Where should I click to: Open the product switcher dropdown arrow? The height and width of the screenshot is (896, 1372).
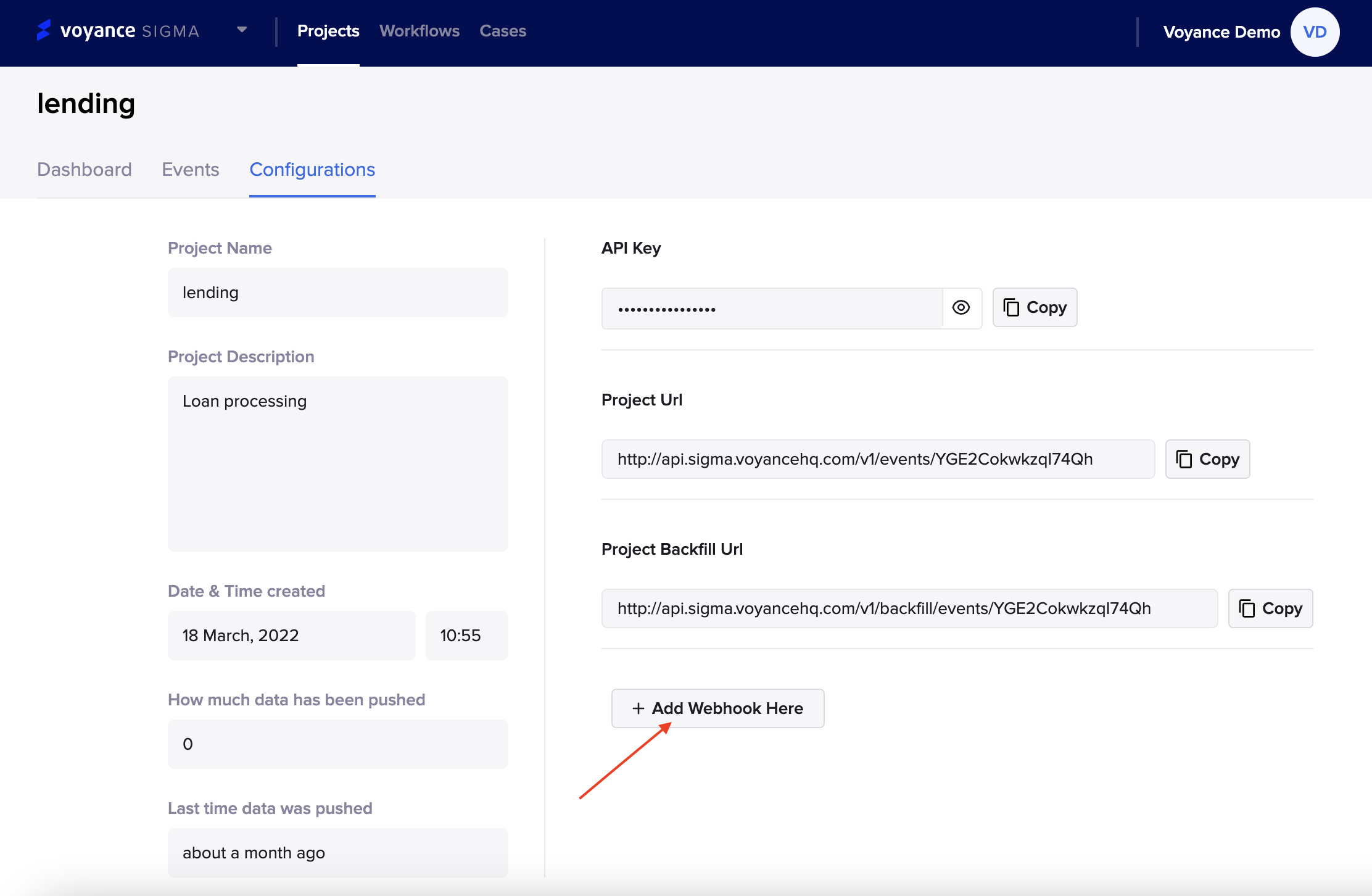(x=242, y=30)
